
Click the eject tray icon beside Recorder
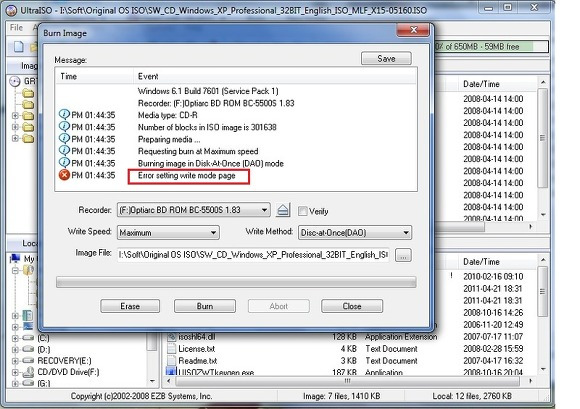click(283, 210)
